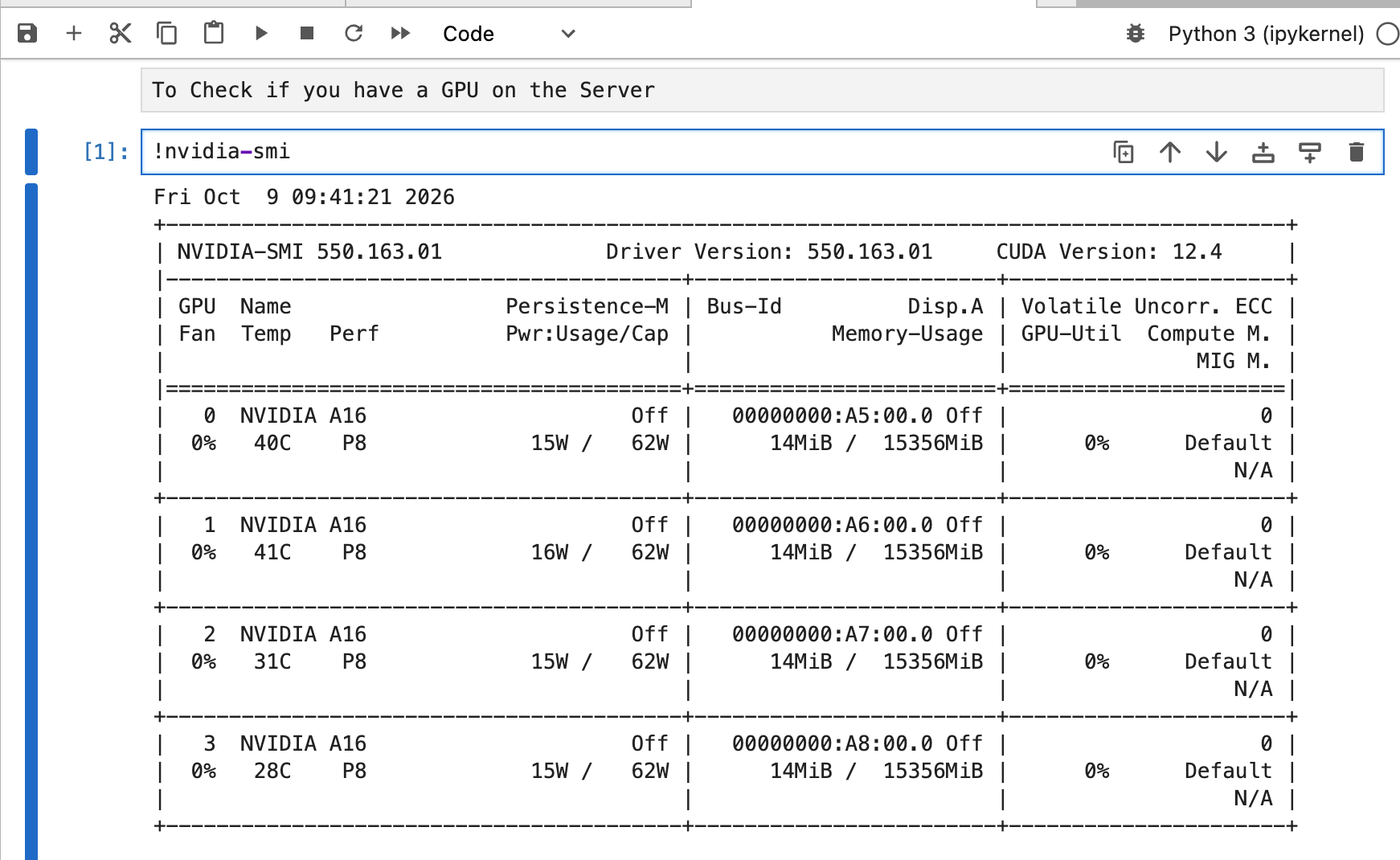Screen dimensions: 1400x860
Task: Click 'NVIDIA-SMI 550.163.01' header text
Action: pos(309,252)
